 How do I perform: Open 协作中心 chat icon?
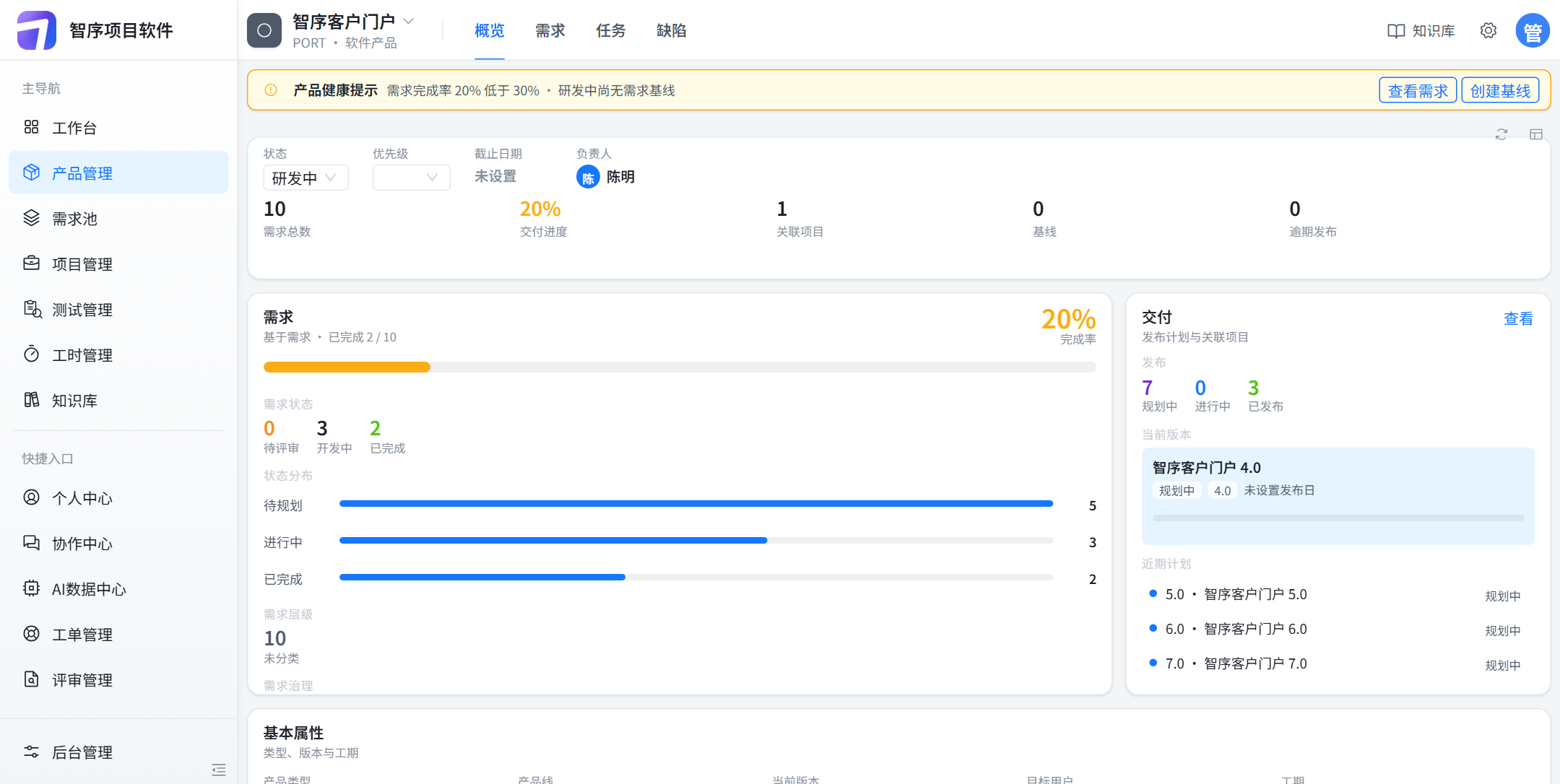(x=31, y=543)
